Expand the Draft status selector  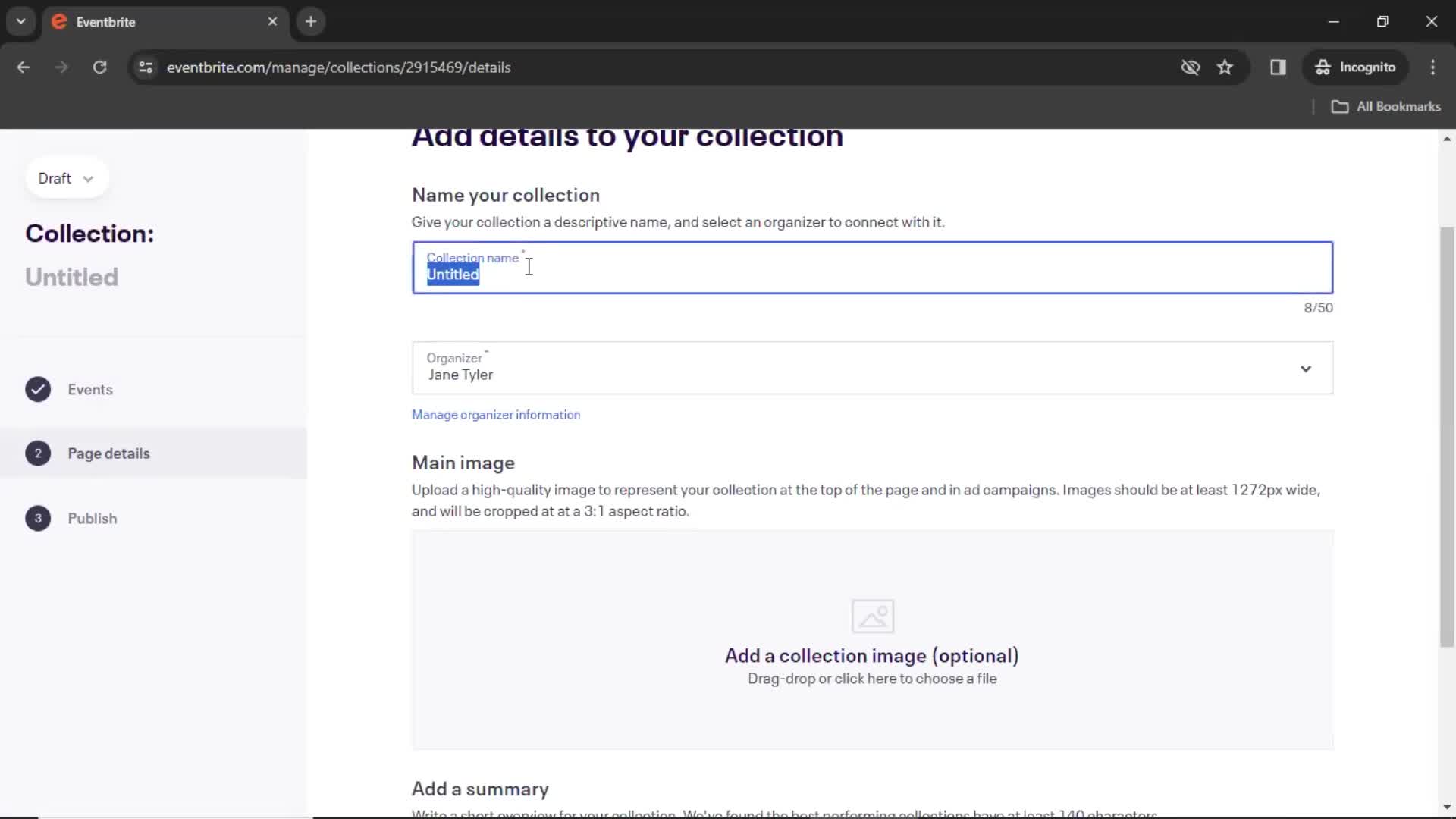click(x=64, y=178)
